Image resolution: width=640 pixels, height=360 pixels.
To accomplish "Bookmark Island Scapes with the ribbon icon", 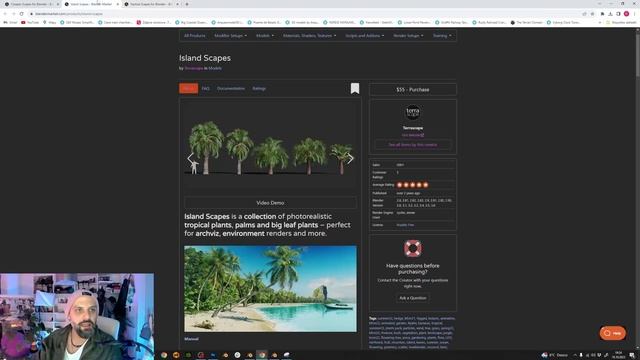I will click(355, 88).
